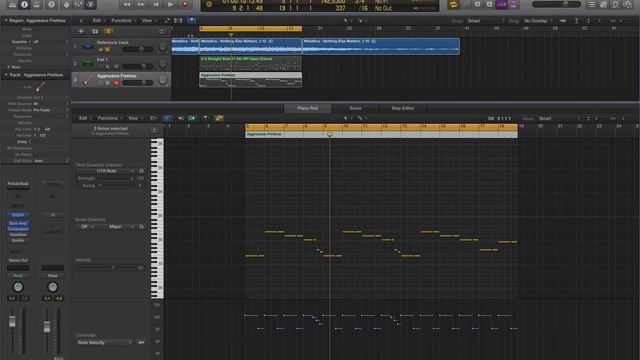Open the Time Quantize 1/16 Note dropdown
Viewport: 640px width, 360px height.
[107, 171]
